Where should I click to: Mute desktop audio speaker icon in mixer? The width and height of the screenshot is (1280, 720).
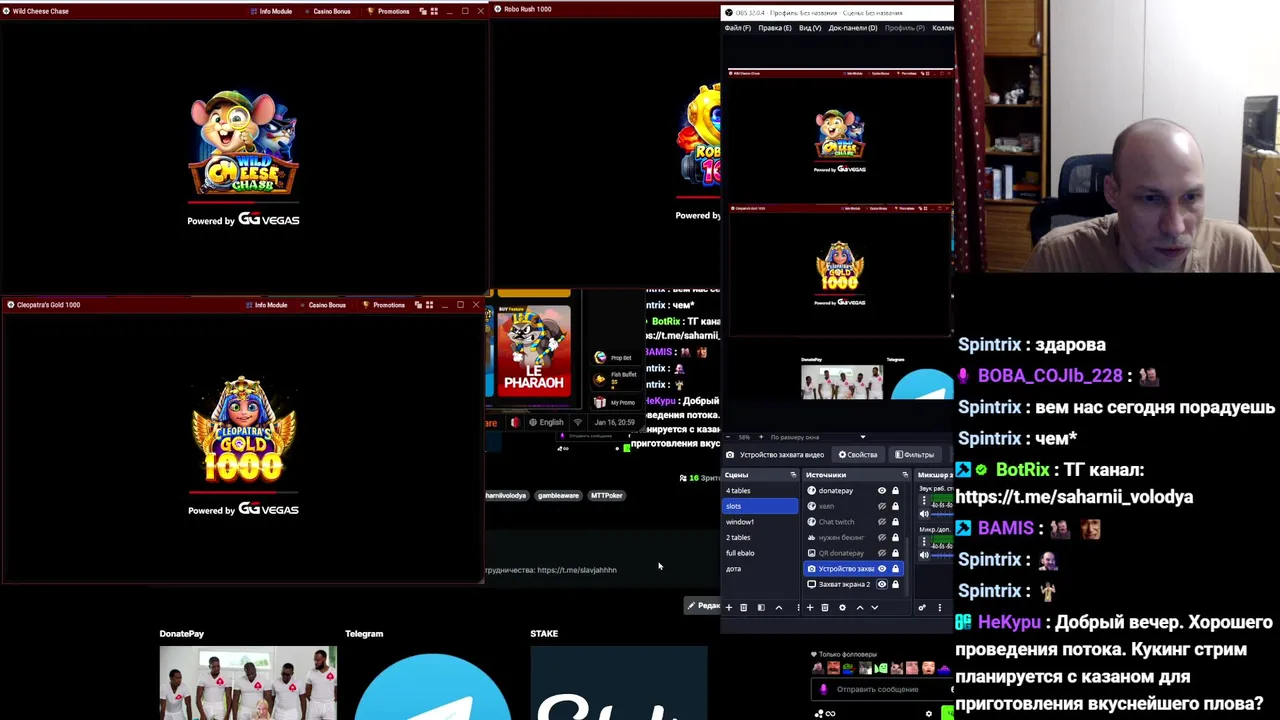tap(924, 514)
